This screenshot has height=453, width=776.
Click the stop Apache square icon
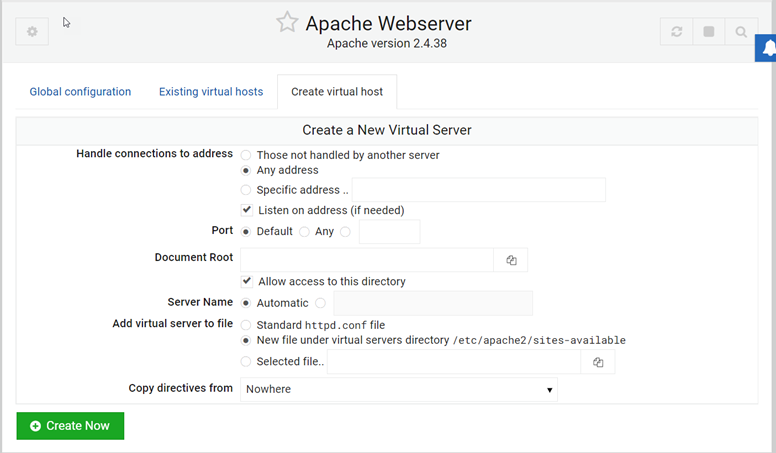[709, 32]
